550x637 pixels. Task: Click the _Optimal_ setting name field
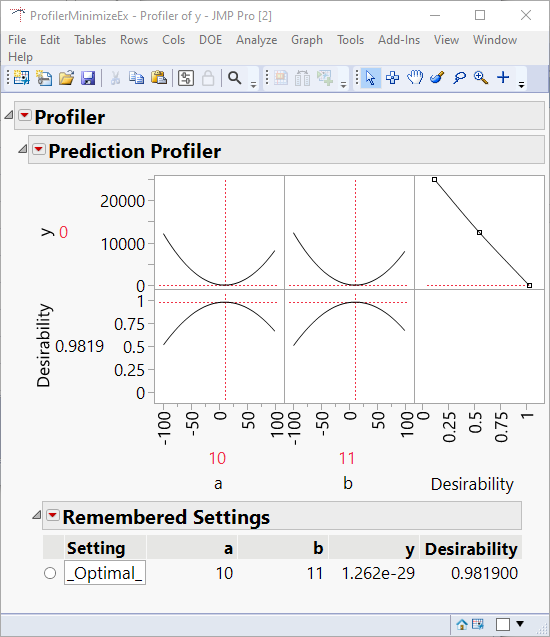pos(105,573)
